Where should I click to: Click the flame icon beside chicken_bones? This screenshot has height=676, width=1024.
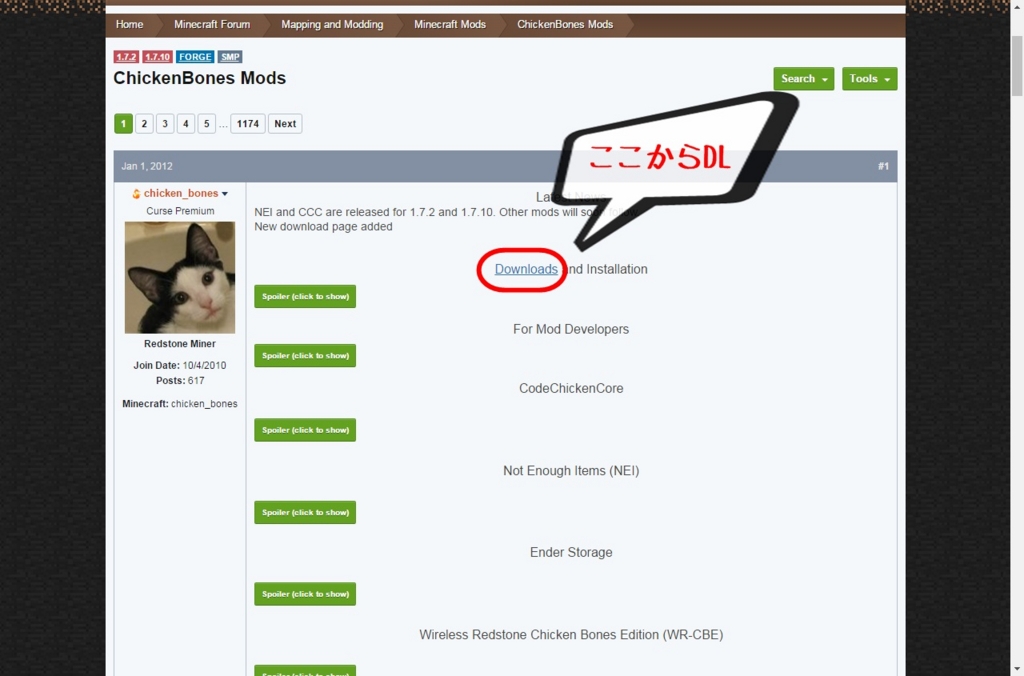[x=136, y=193]
